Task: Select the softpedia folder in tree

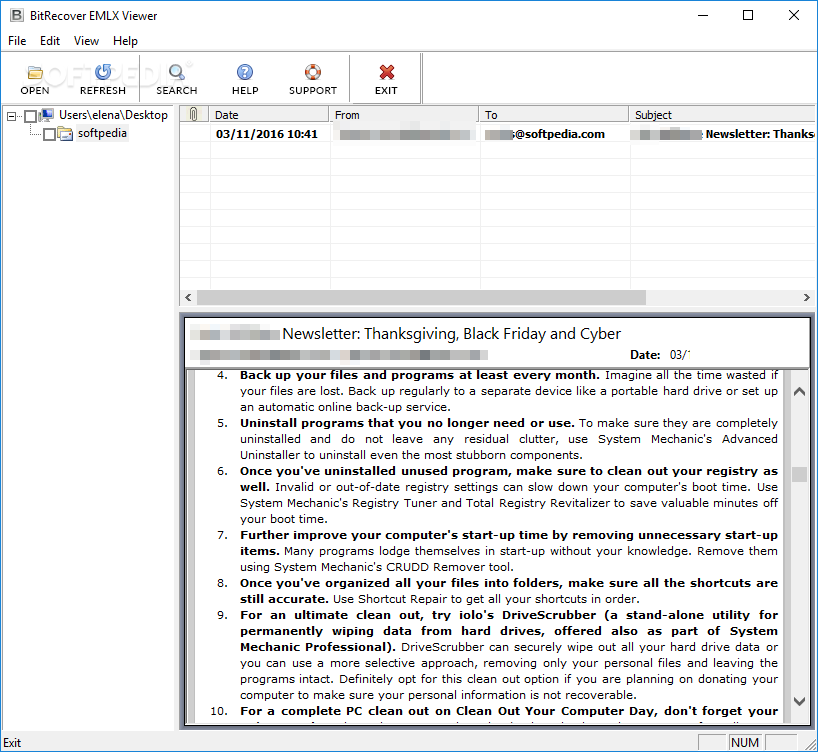Action: pyautogui.click(x=102, y=134)
